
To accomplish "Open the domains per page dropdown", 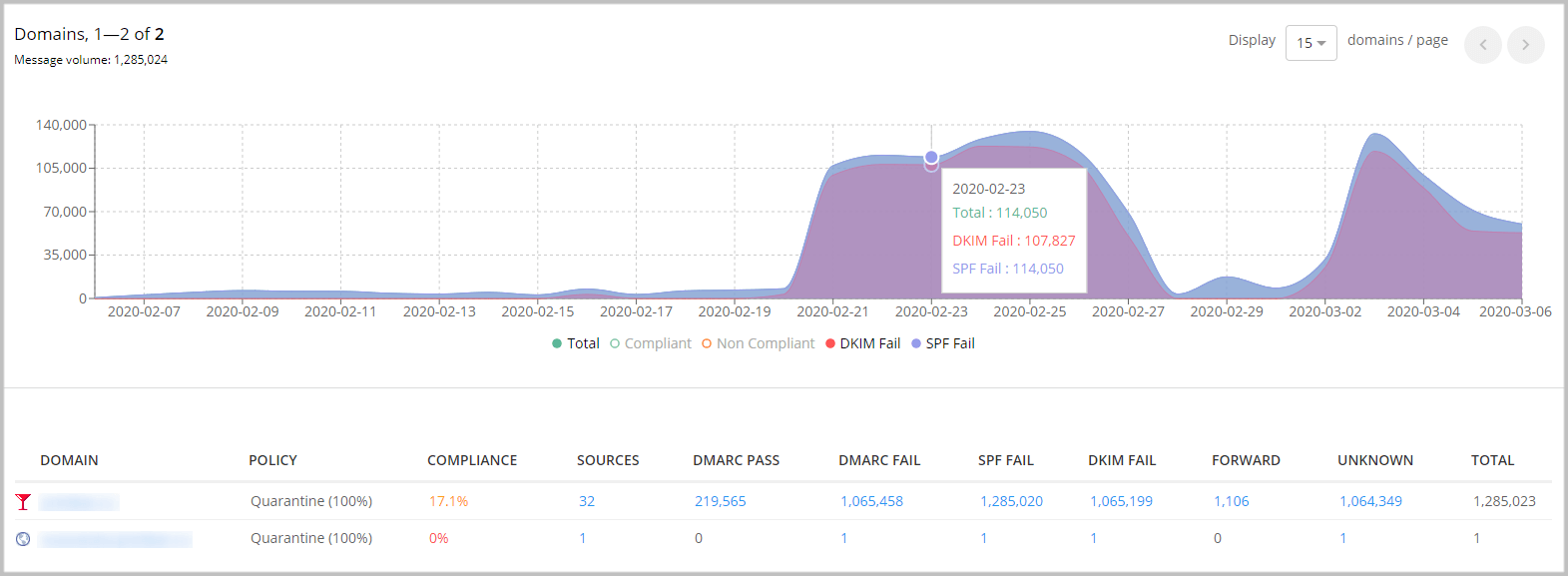I will (1310, 43).
